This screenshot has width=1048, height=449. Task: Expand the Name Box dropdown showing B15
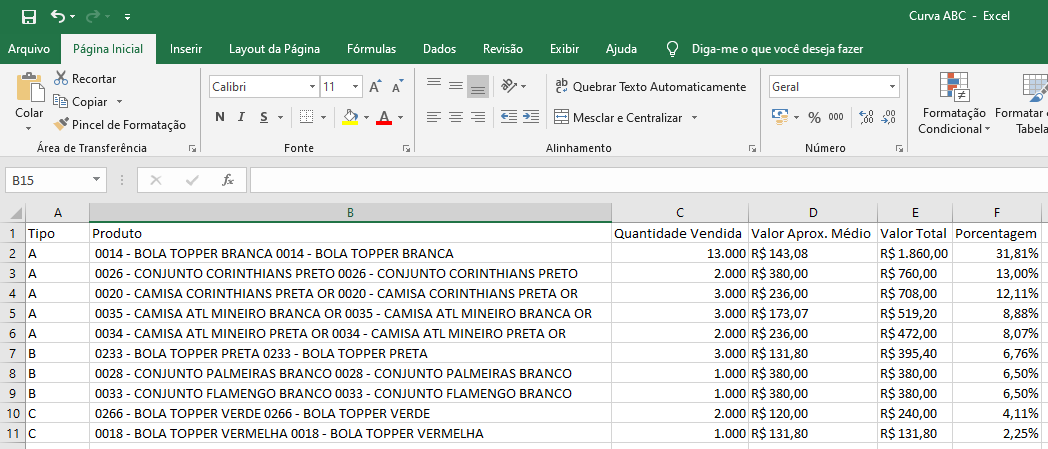[97, 180]
